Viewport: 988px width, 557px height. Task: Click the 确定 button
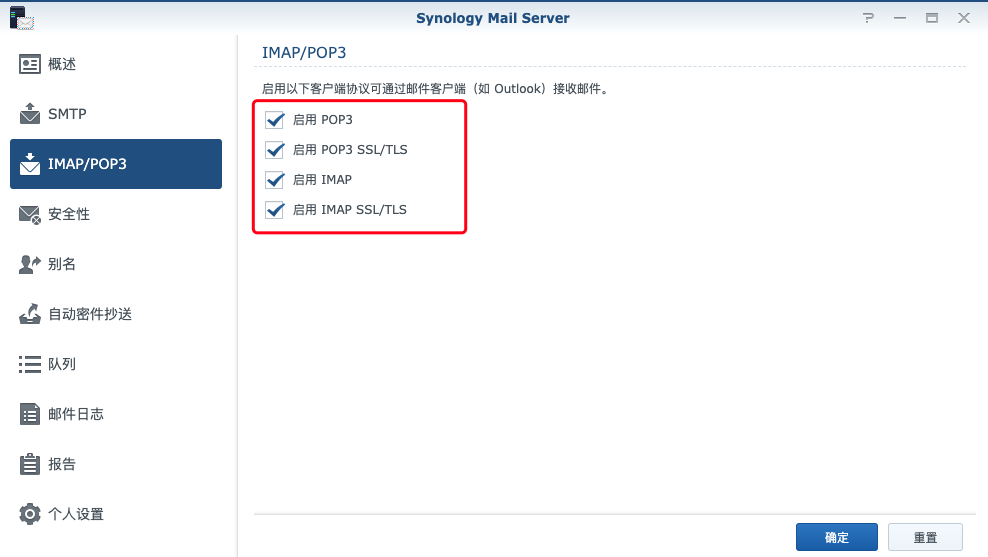(x=837, y=537)
